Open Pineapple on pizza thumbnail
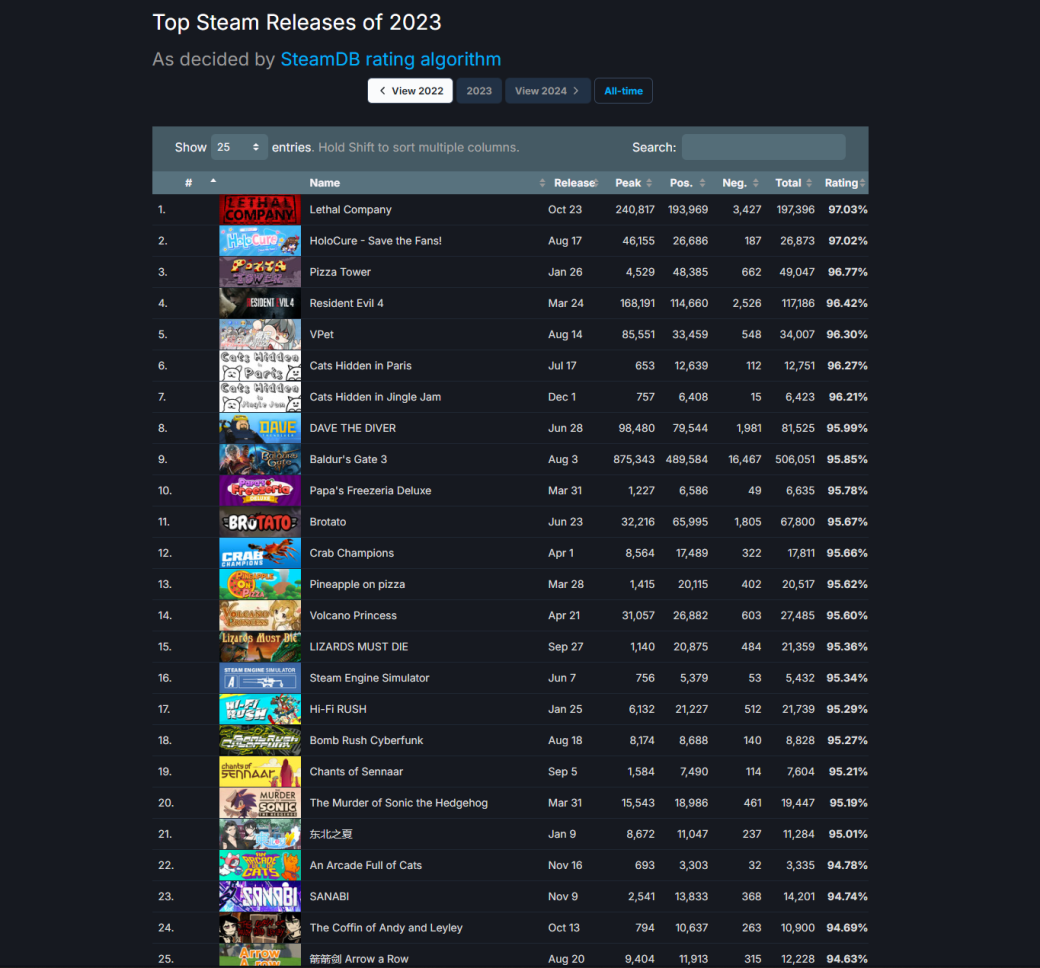This screenshot has height=968, width=1040. 260,585
